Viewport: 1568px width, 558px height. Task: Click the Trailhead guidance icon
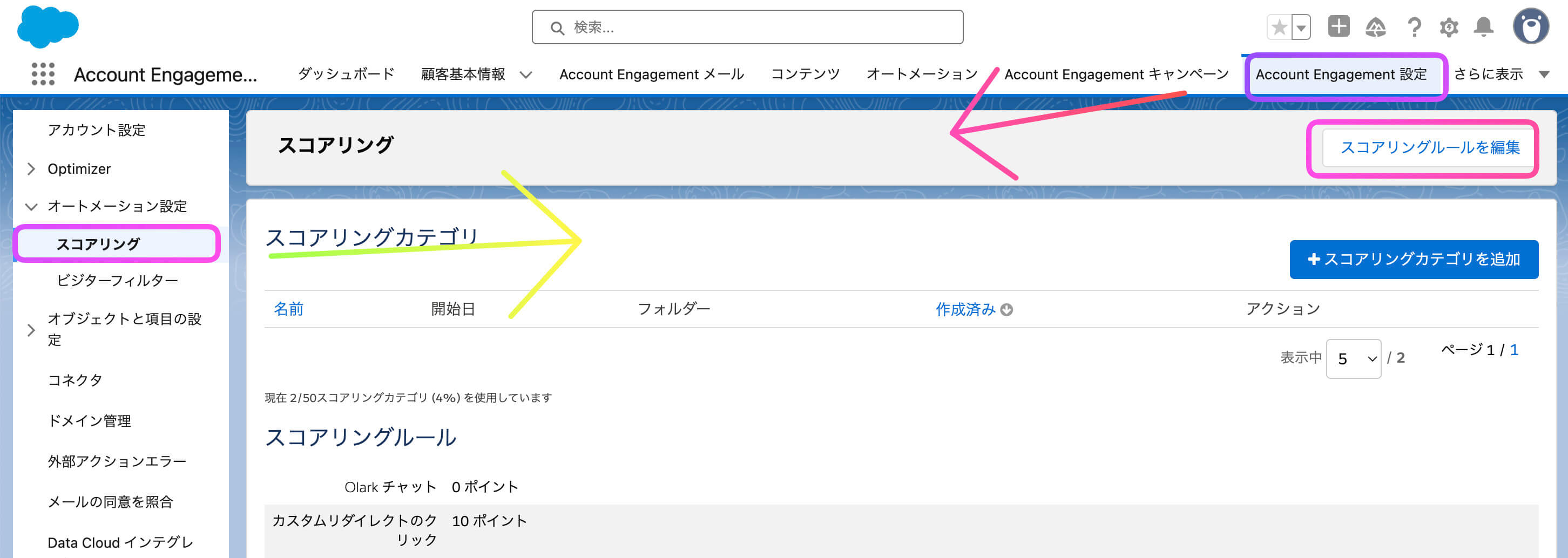tap(1376, 28)
